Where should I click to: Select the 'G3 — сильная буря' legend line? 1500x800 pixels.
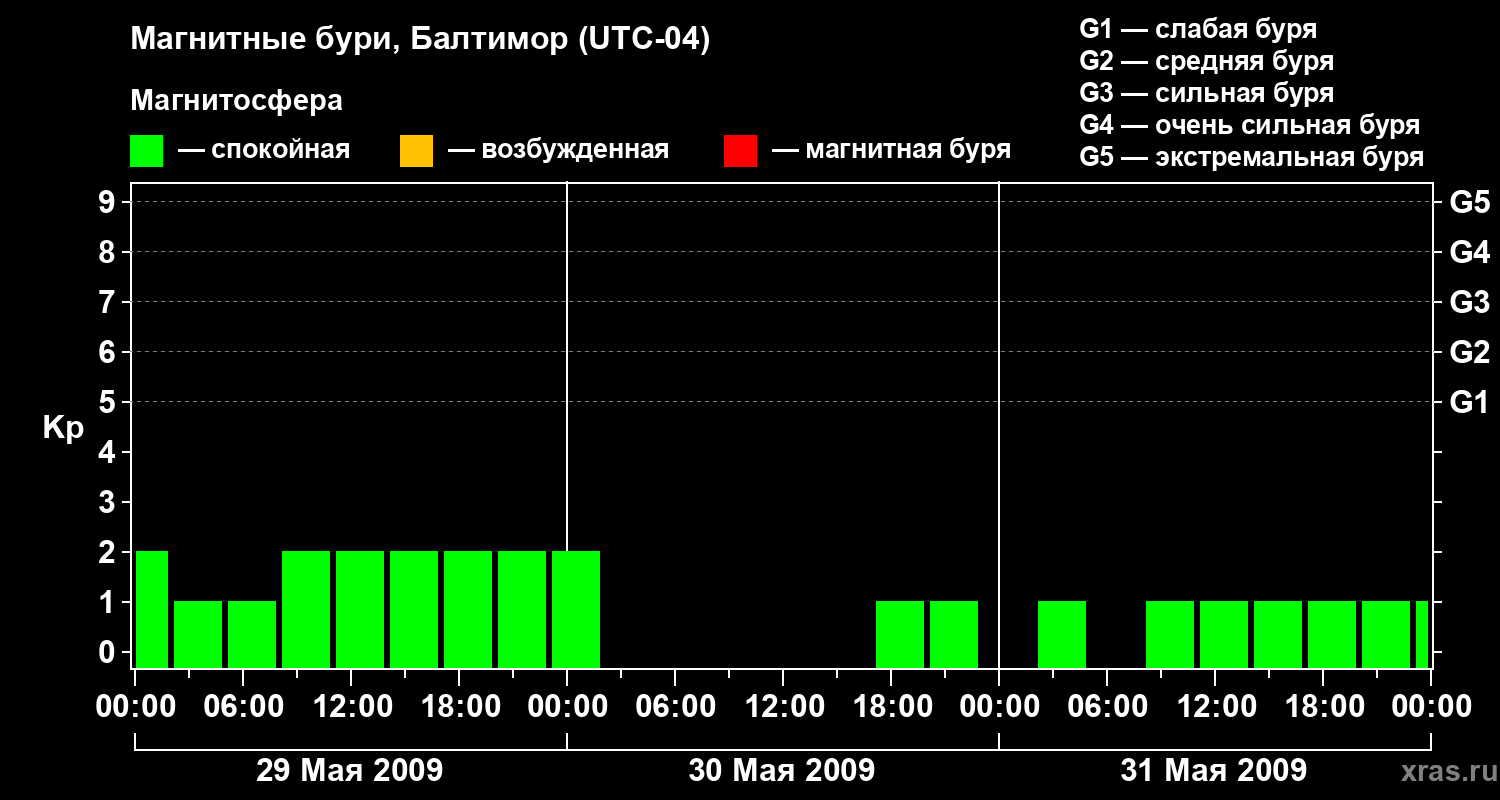click(1207, 93)
